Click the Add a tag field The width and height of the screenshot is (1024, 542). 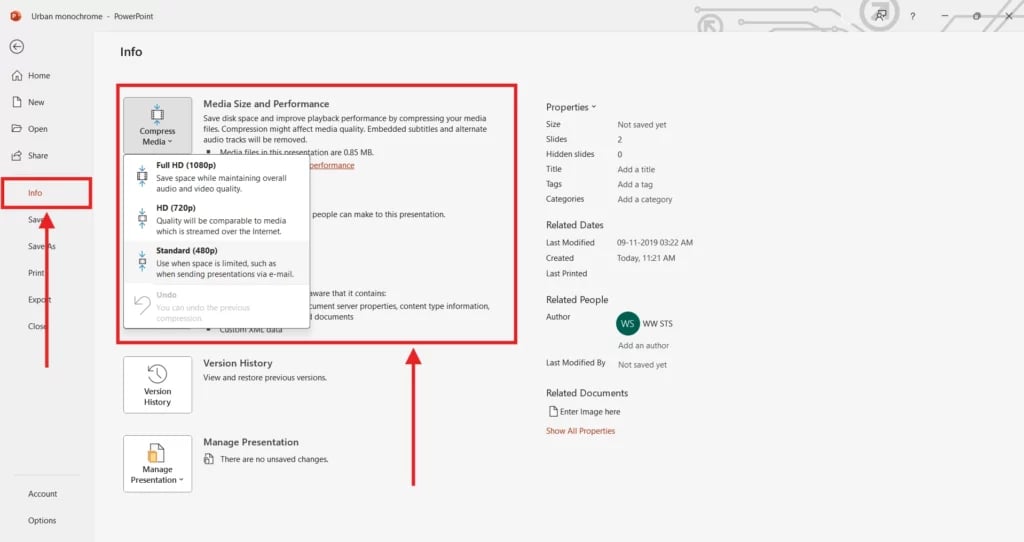[x=635, y=185]
